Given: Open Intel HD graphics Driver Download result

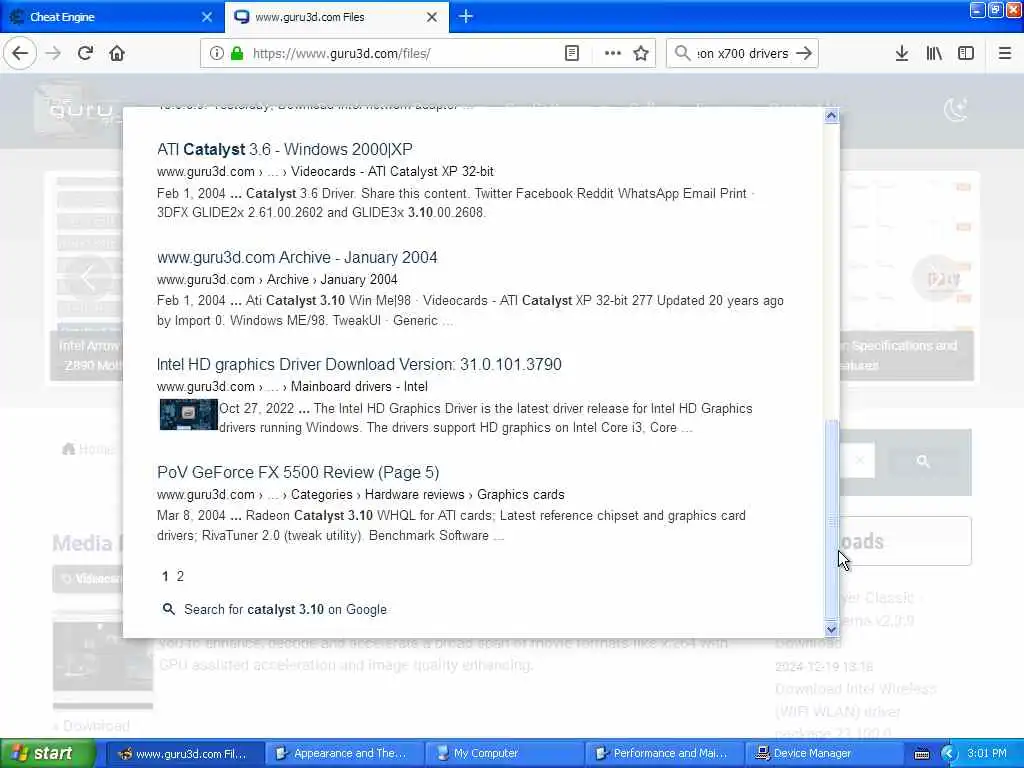Looking at the screenshot, I should click(x=359, y=364).
